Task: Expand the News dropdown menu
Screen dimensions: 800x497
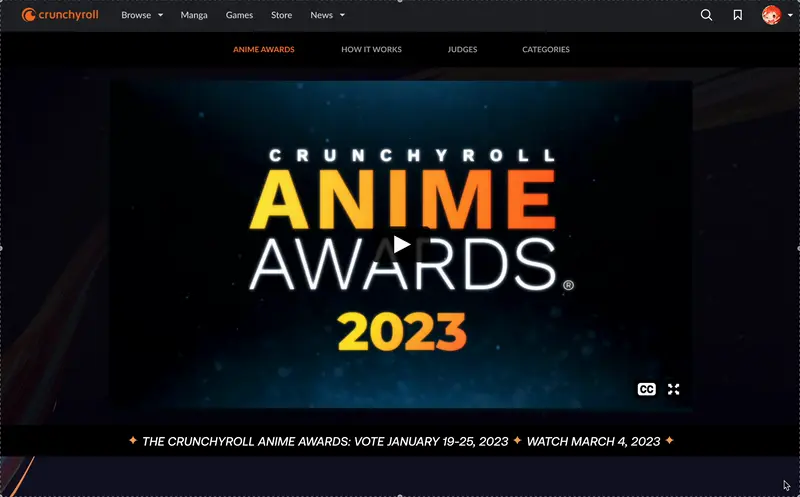Action: tap(328, 15)
